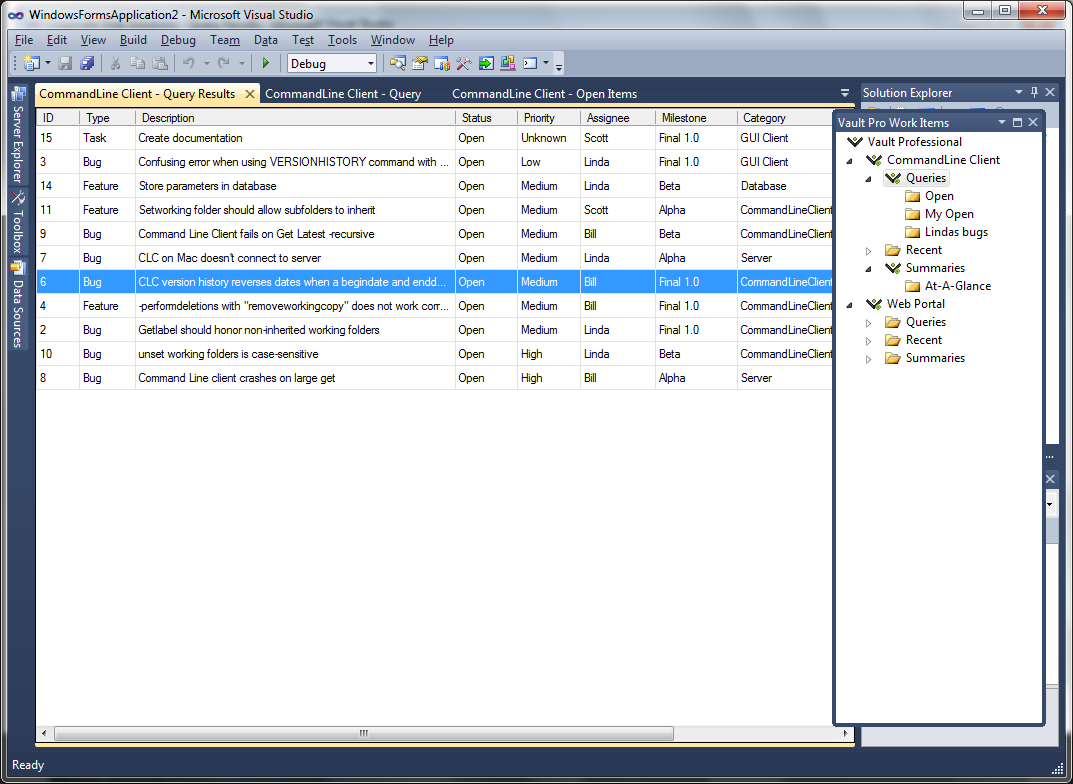Expand the Recent folder under CommandLine Client
1073x784 pixels.
[869, 250]
